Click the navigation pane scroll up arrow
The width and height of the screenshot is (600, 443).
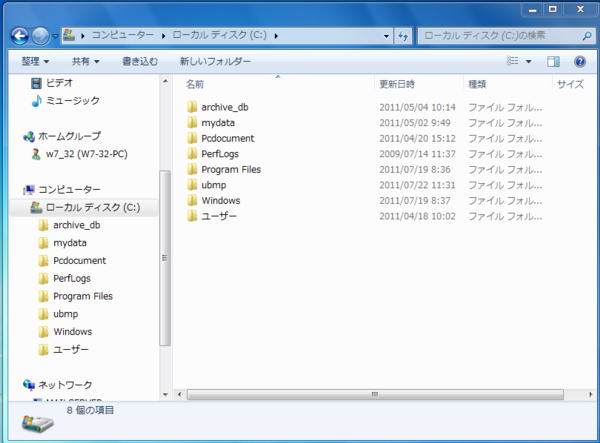[x=165, y=81]
